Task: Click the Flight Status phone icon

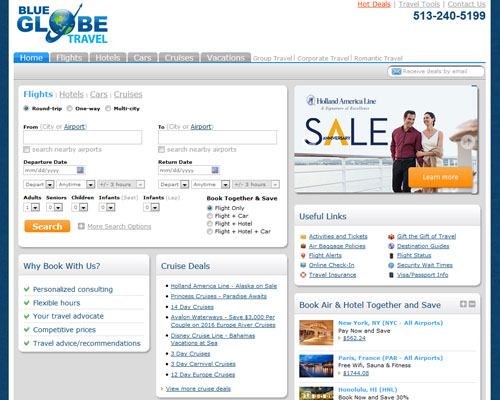Action: pos(391,256)
